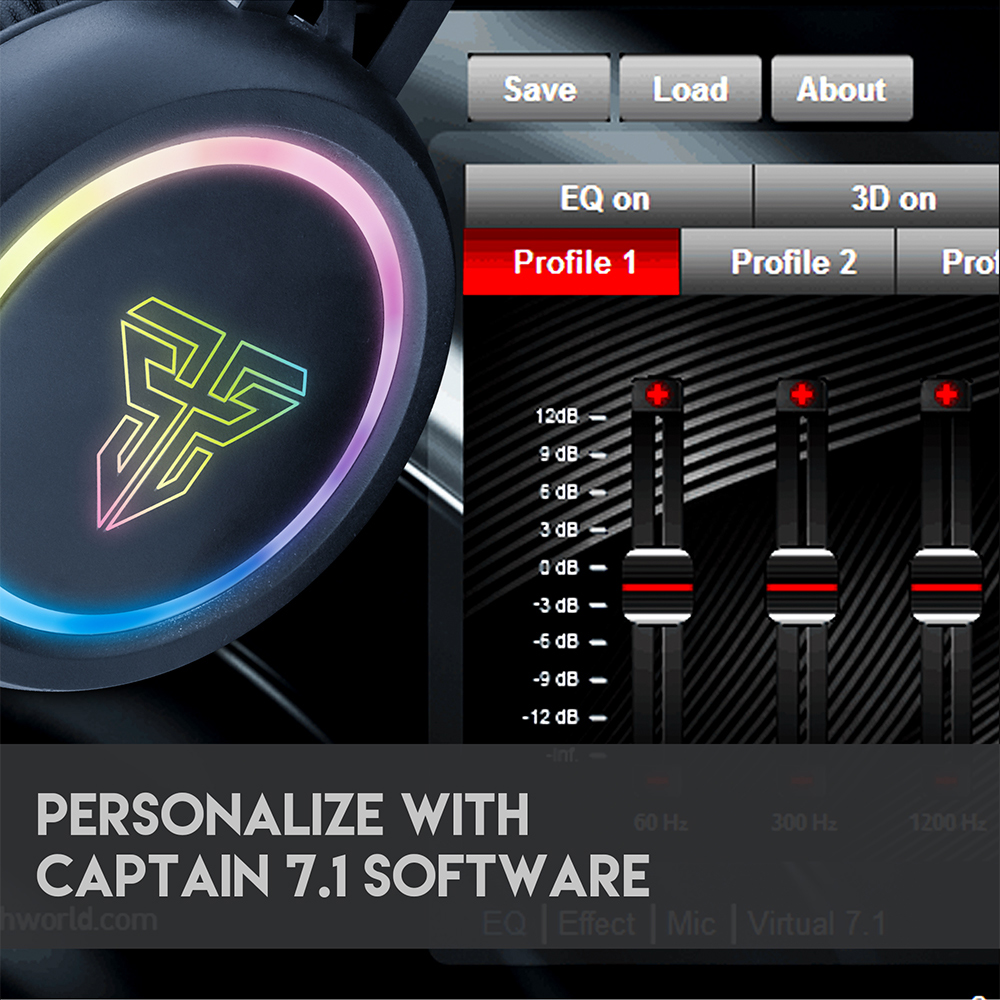Switch to the Profile 2 tab
1000x1000 pixels.
click(793, 262)
